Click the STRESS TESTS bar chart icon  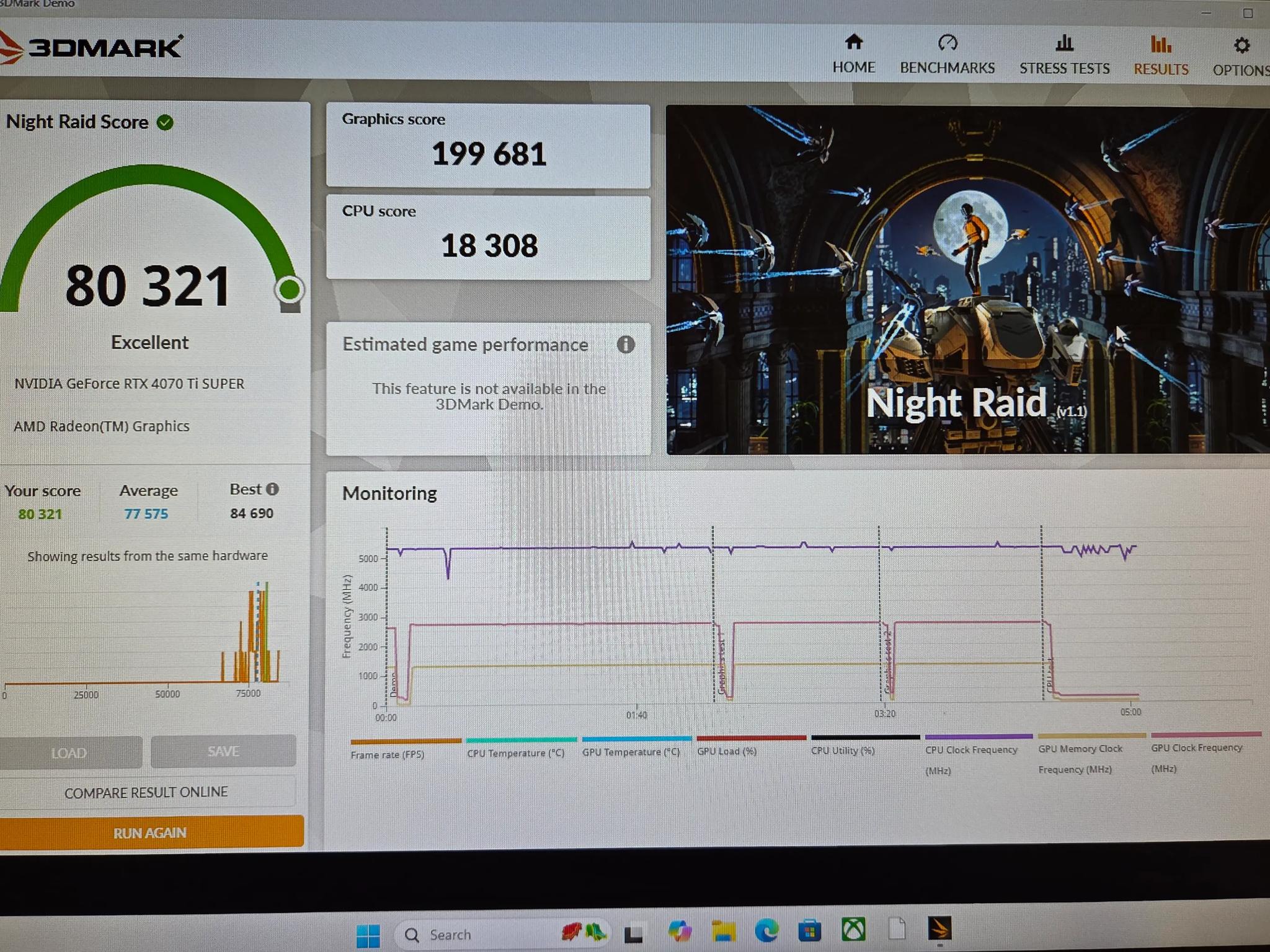click(1064, 43)
